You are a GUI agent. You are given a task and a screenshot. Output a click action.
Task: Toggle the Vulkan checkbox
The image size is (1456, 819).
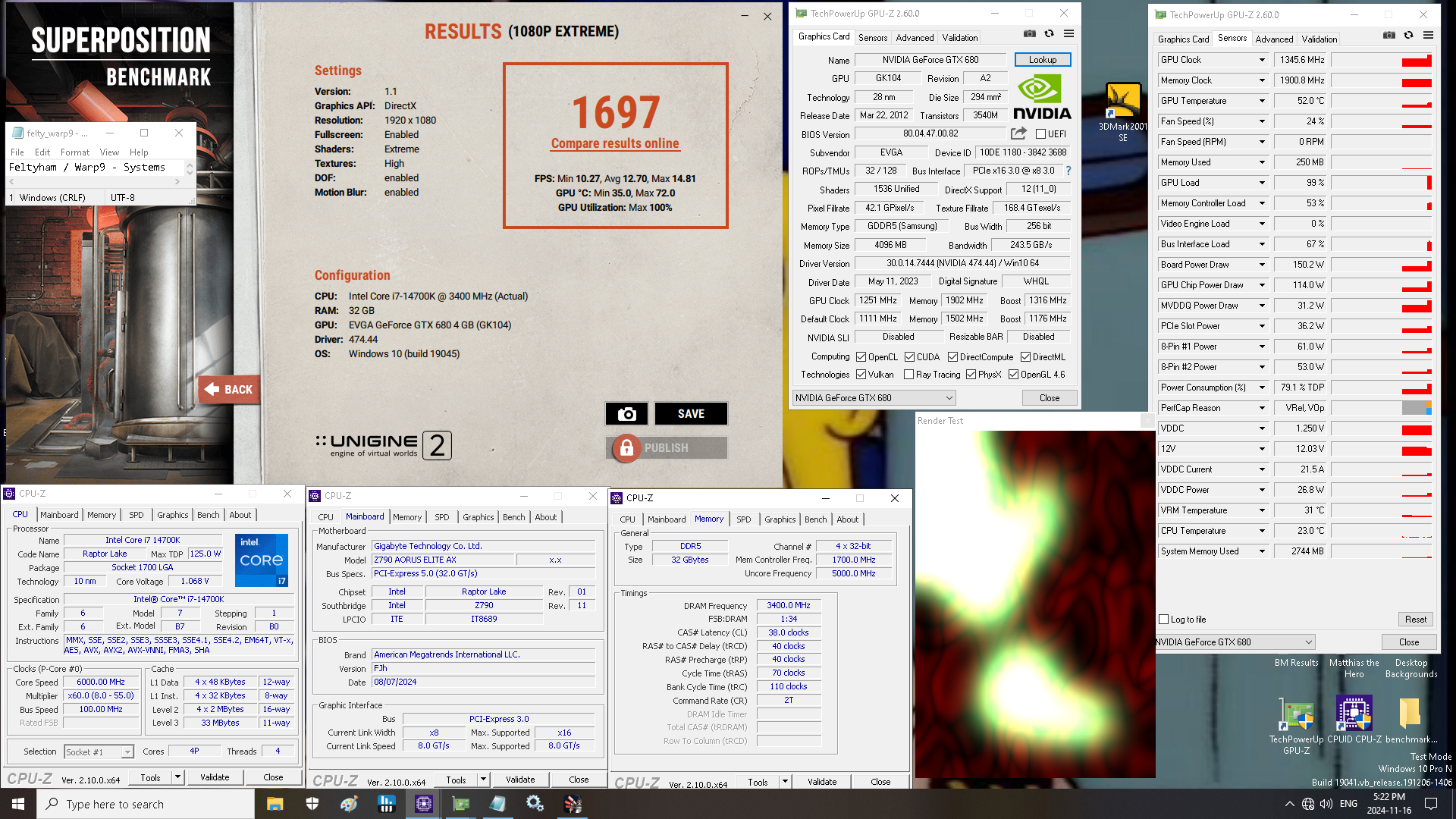coord(861,375)
